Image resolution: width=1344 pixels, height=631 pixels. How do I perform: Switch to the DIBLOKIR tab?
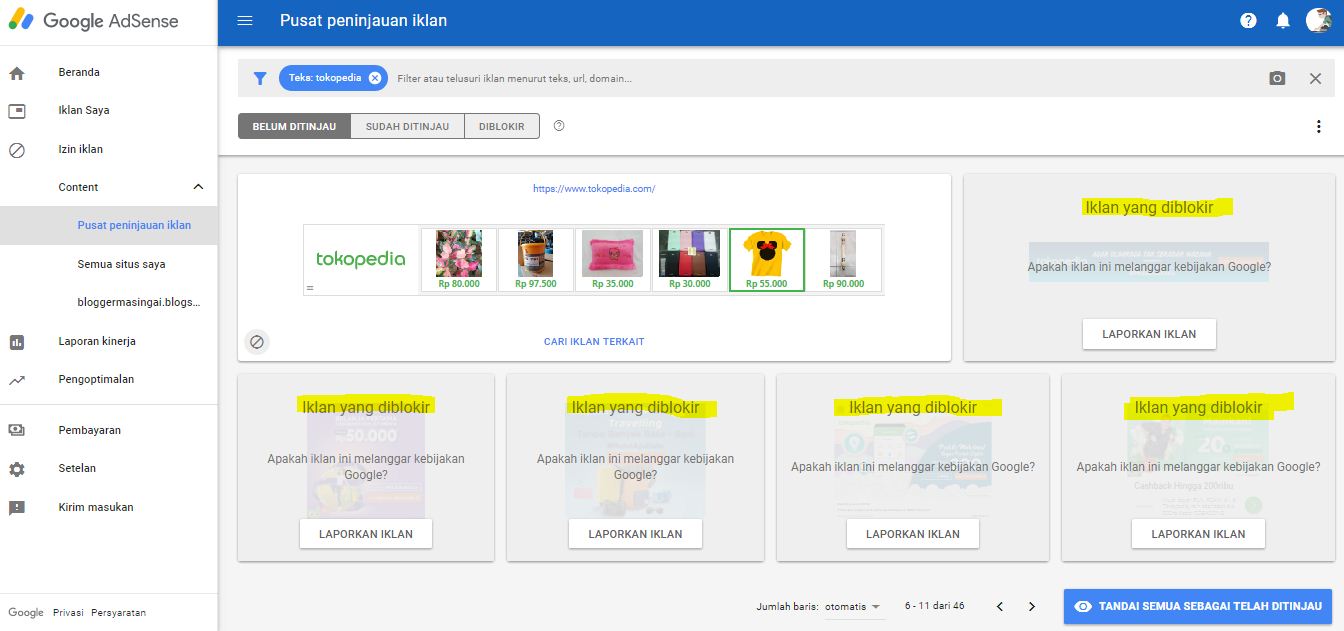pyautogui.click(x=502, y=126)
